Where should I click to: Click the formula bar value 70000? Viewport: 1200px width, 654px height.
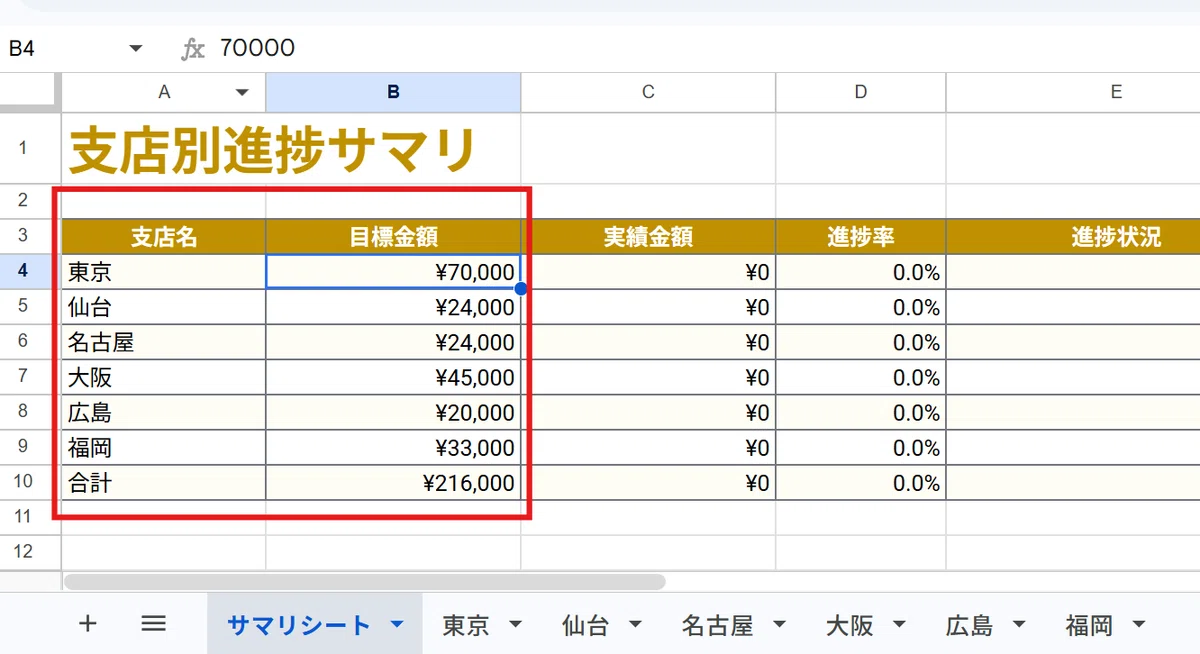tap(257, 48)
